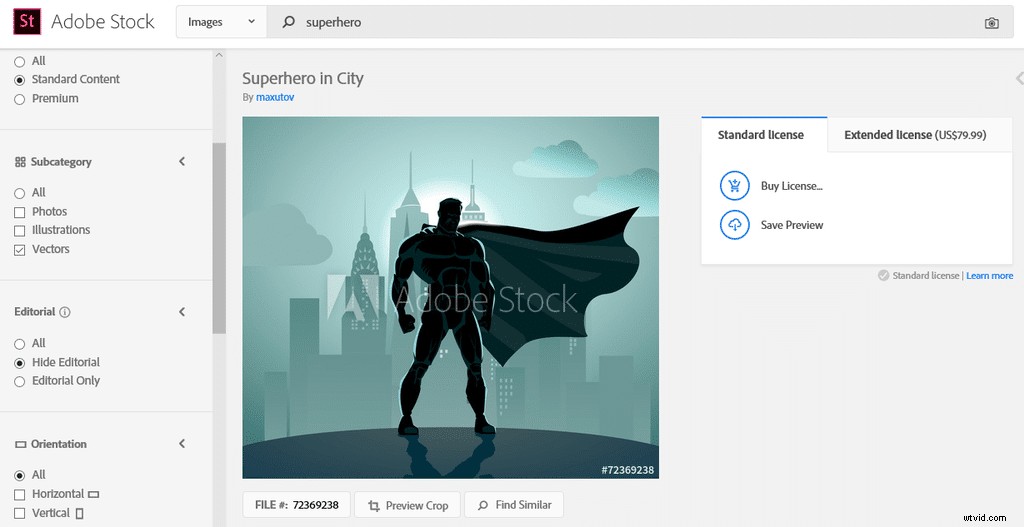
Task: Click the Preview Crop button
Action: tap(407, 505)
